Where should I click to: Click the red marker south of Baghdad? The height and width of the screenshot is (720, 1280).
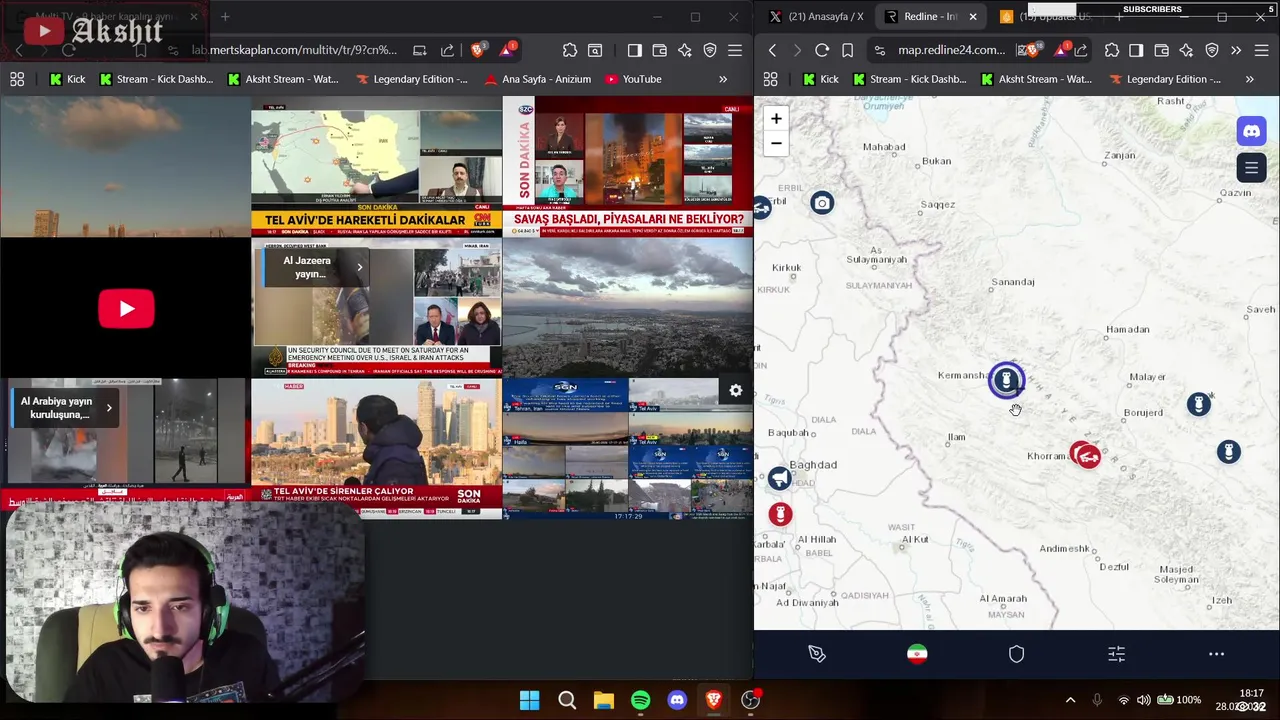pyautogui.click(x=780, y=515)
